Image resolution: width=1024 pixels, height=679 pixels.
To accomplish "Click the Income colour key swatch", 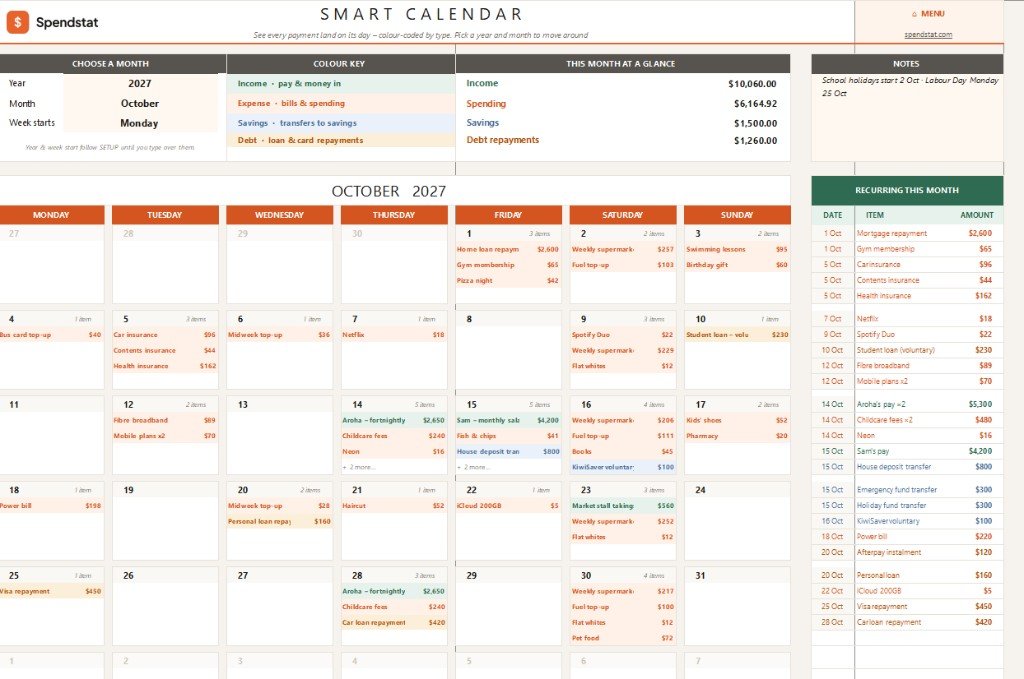I will pyautogui.click(x=341, y=84).
